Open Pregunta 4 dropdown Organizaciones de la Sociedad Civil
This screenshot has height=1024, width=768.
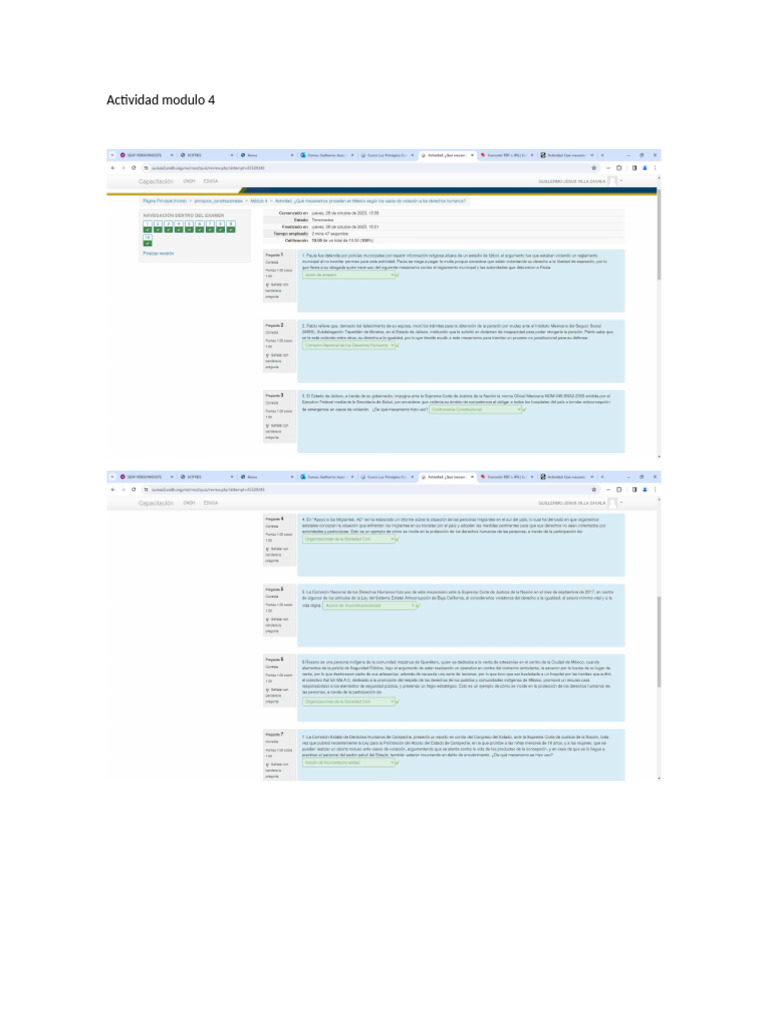(349, 539)
